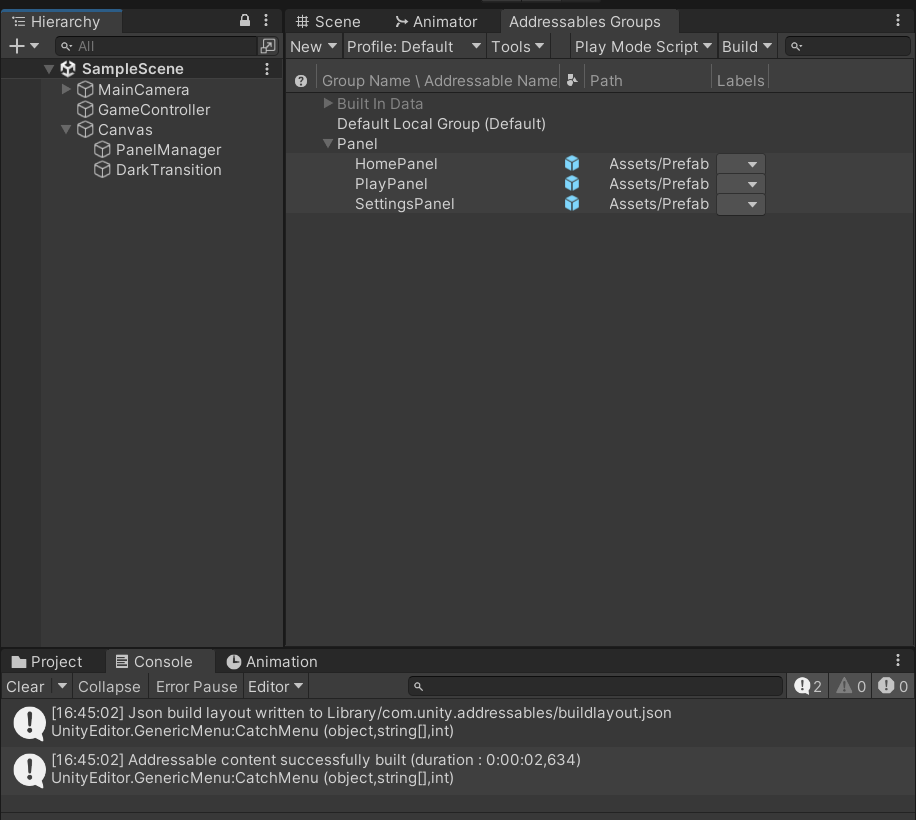Click the SampleScene Unity scene icon

click(x=68, y=69)
